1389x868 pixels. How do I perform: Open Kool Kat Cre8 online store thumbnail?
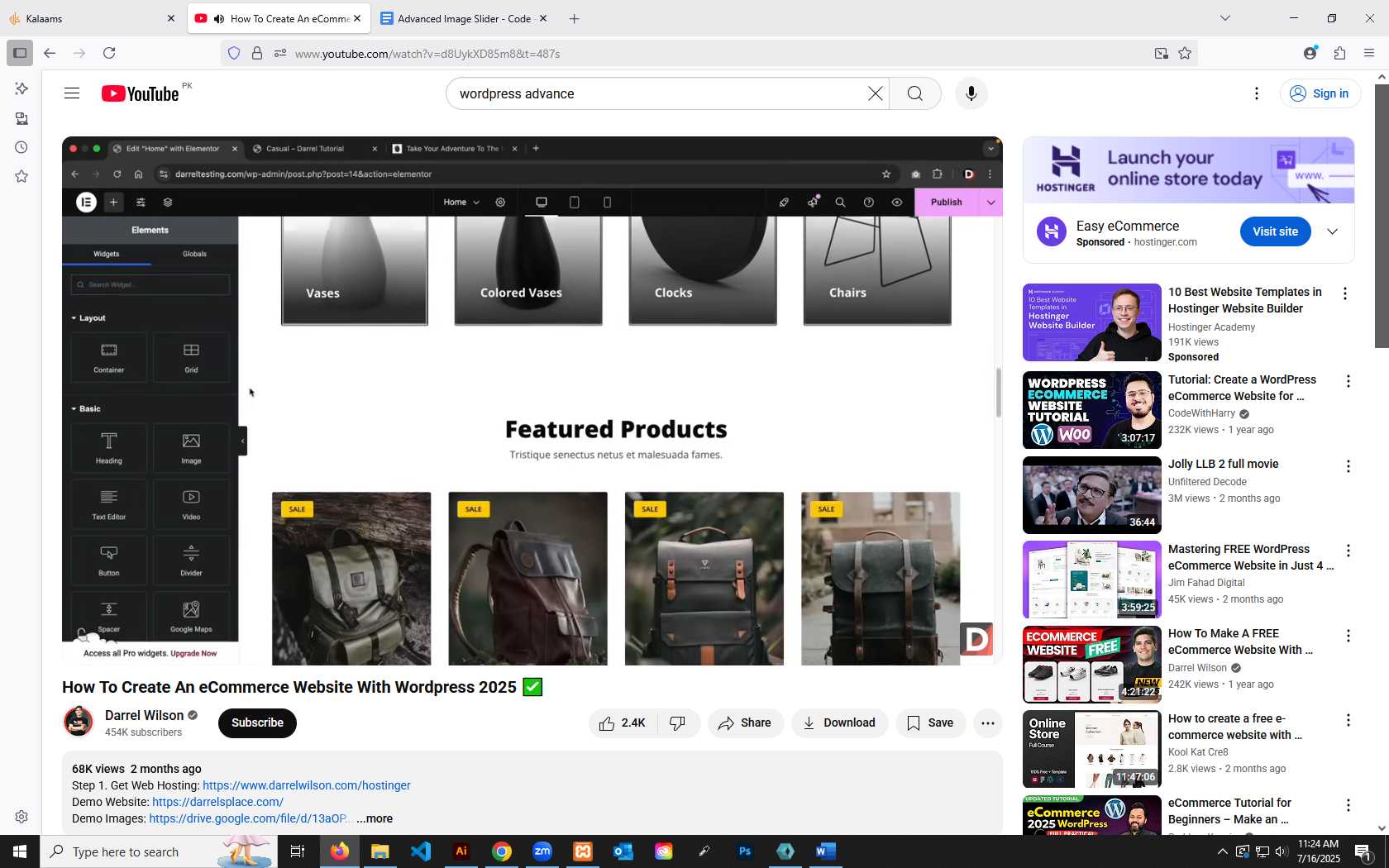pos(1092,749)
